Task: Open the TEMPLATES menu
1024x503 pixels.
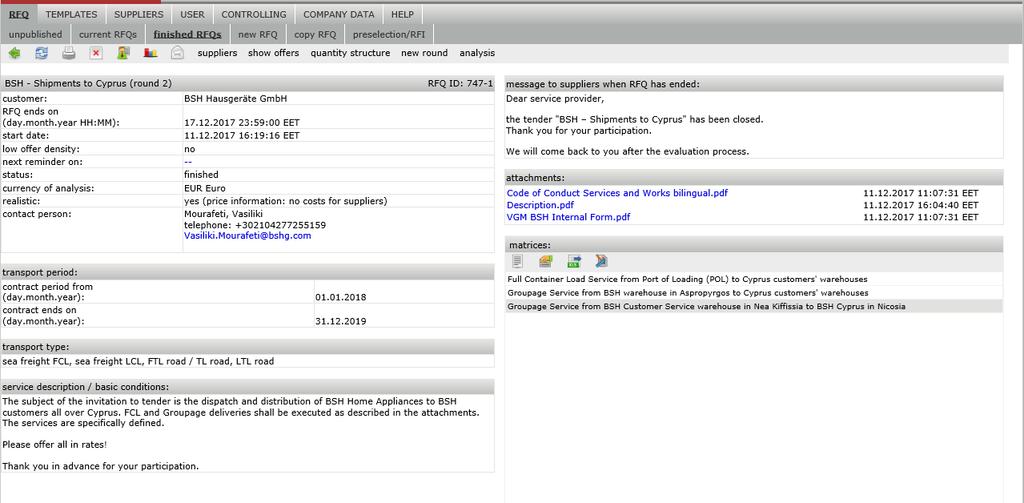Action: tap(71, 14)
